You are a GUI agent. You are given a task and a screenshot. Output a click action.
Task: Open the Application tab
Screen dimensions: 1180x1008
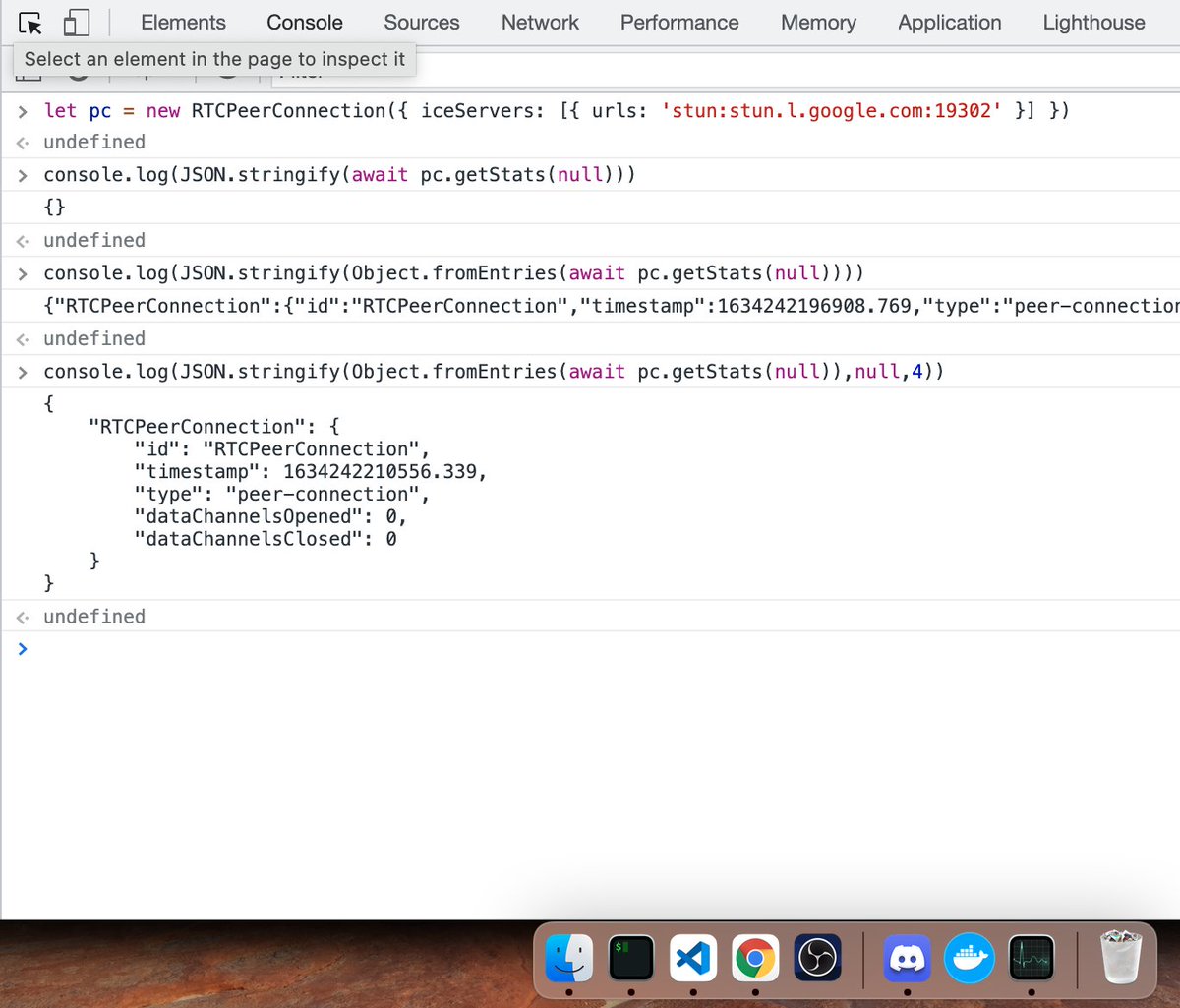(x=950, y=22)
